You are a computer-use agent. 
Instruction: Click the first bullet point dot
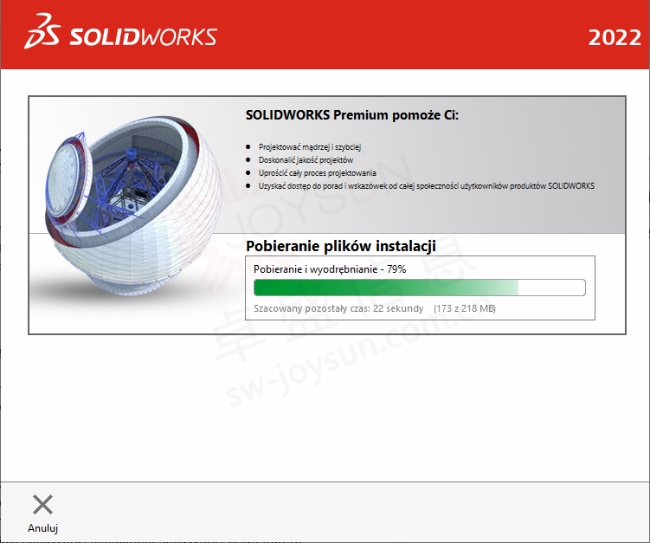248,147
